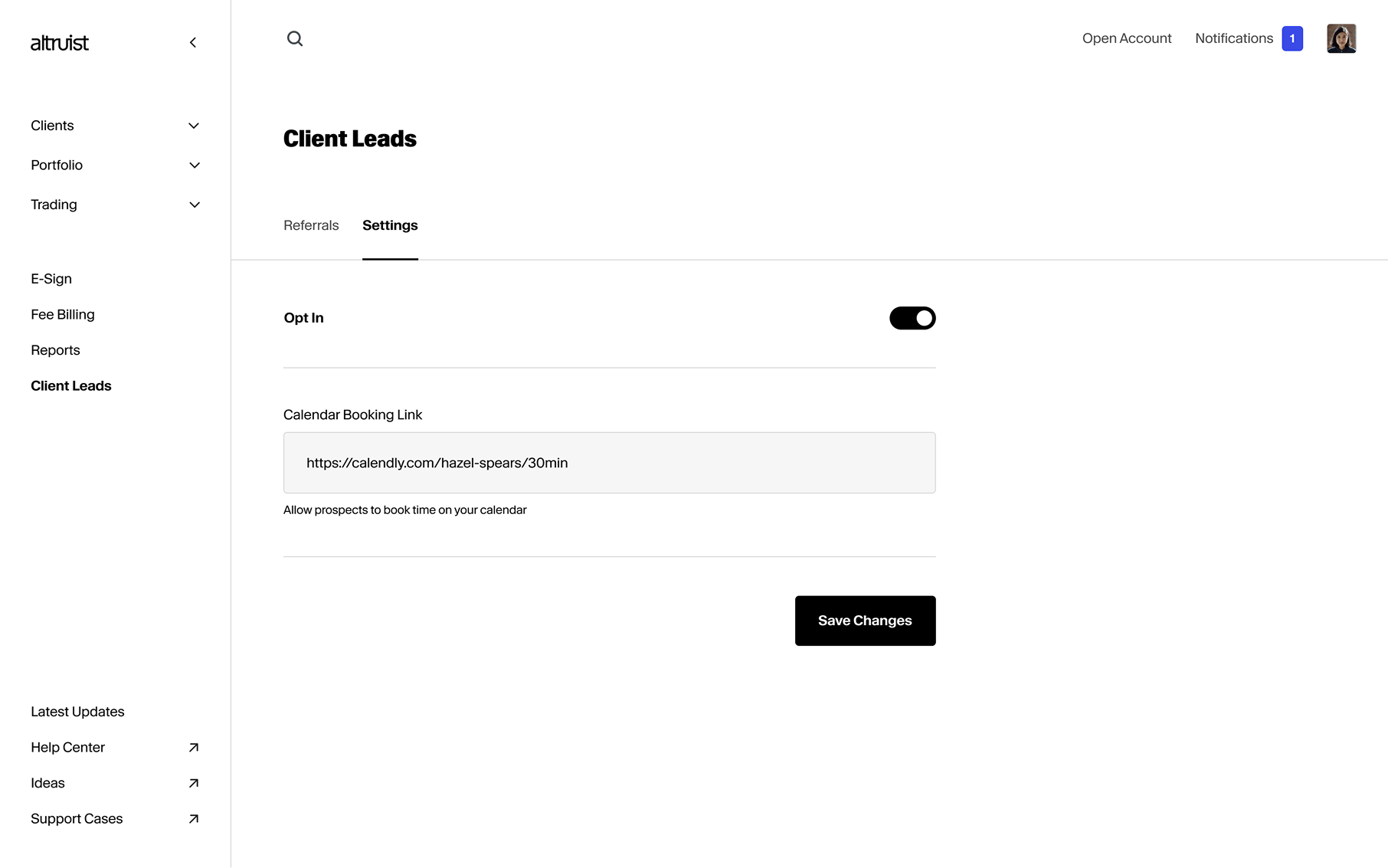
Task: Toggle the Opt In switch
Action: pos(912,318)
